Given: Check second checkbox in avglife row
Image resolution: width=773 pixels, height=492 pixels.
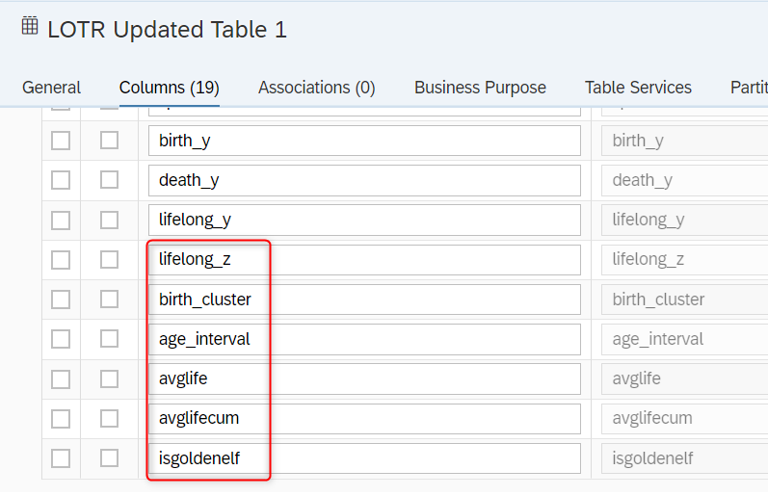Looking at the screenshot, I should [x=109, y=379].
